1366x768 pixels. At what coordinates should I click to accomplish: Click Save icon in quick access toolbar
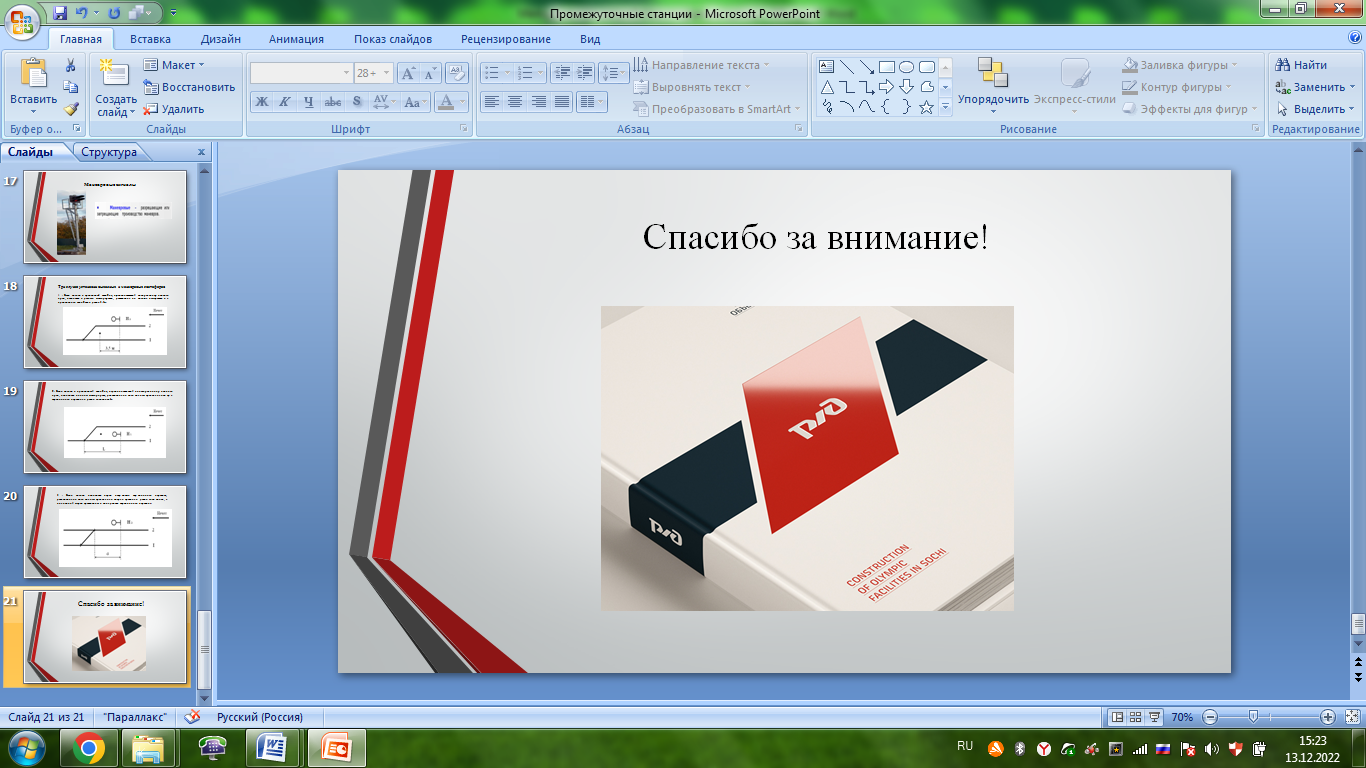(x=60, y=13)
